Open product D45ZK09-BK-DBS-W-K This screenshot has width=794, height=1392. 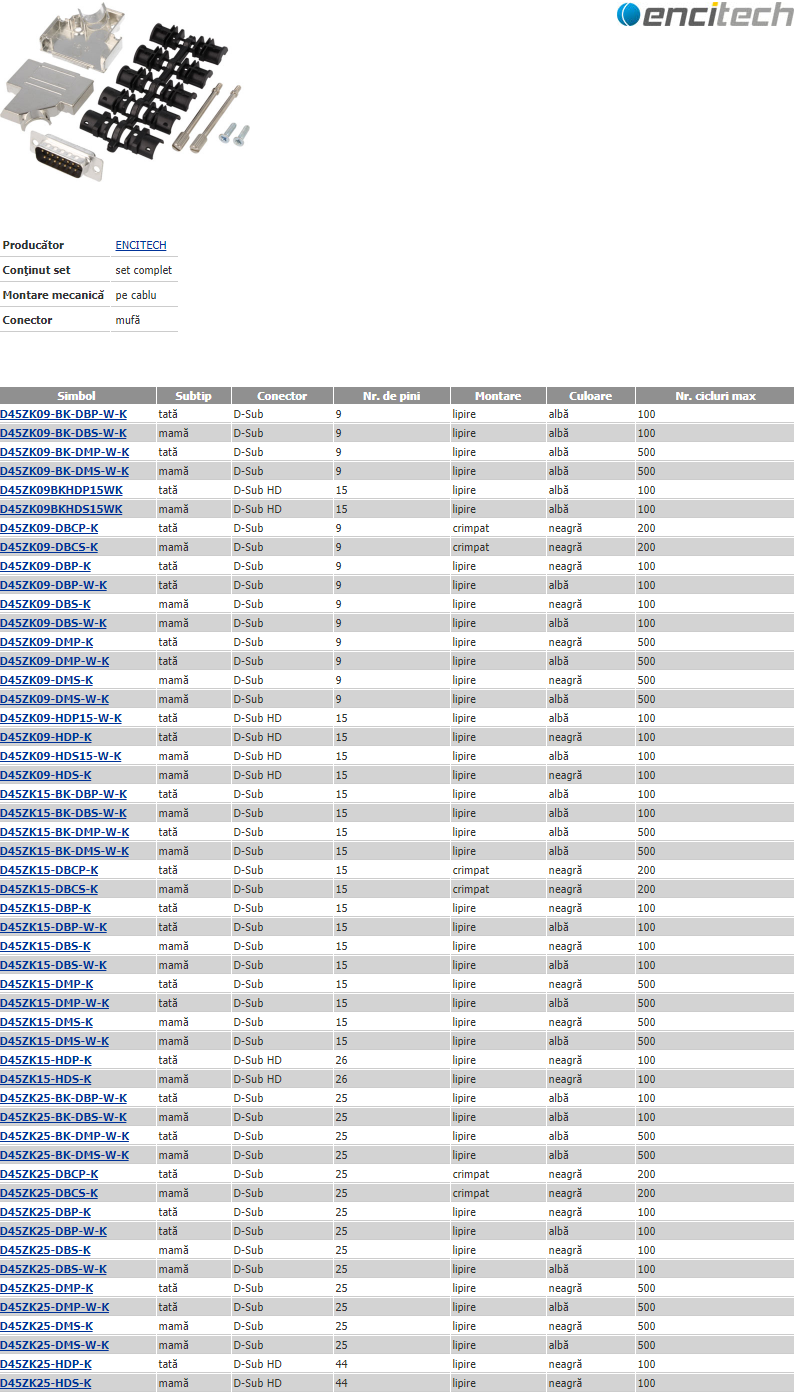point(63,433)
